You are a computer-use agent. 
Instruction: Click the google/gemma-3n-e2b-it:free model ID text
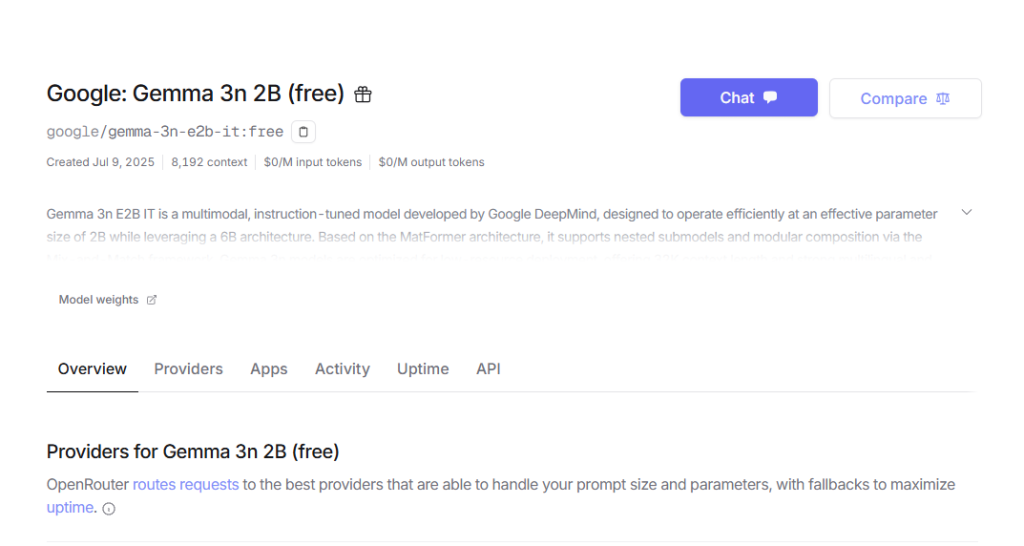pyautogui.click(x=165, y=132)
